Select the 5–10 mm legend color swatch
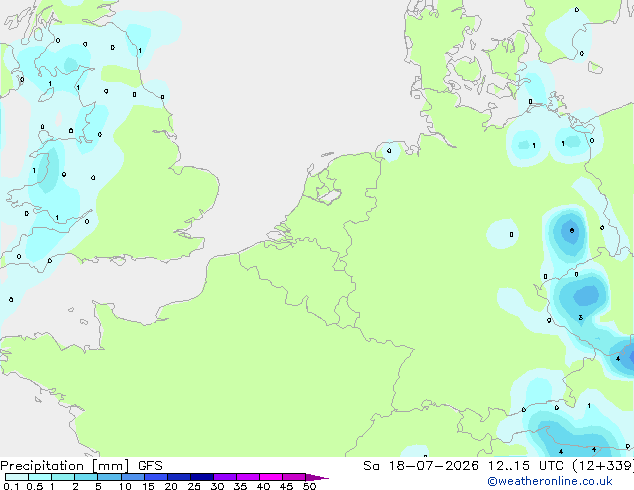634x490 pixels. [109, 477]
